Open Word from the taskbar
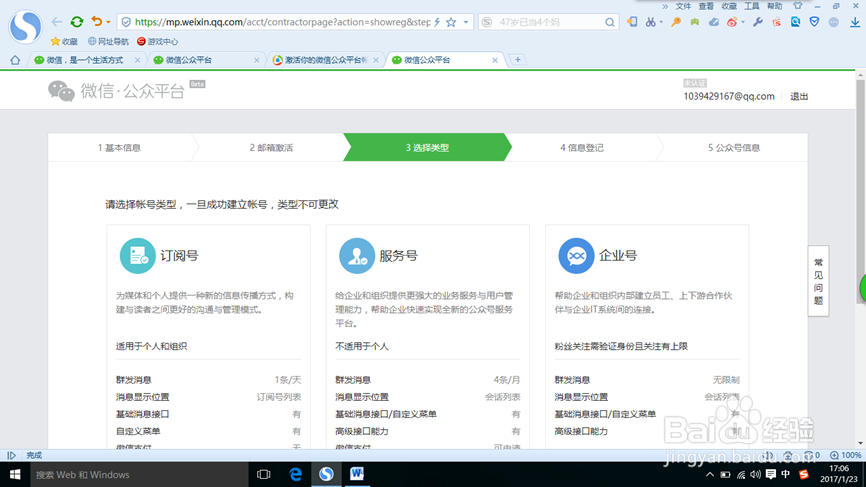 click(357, 474)
